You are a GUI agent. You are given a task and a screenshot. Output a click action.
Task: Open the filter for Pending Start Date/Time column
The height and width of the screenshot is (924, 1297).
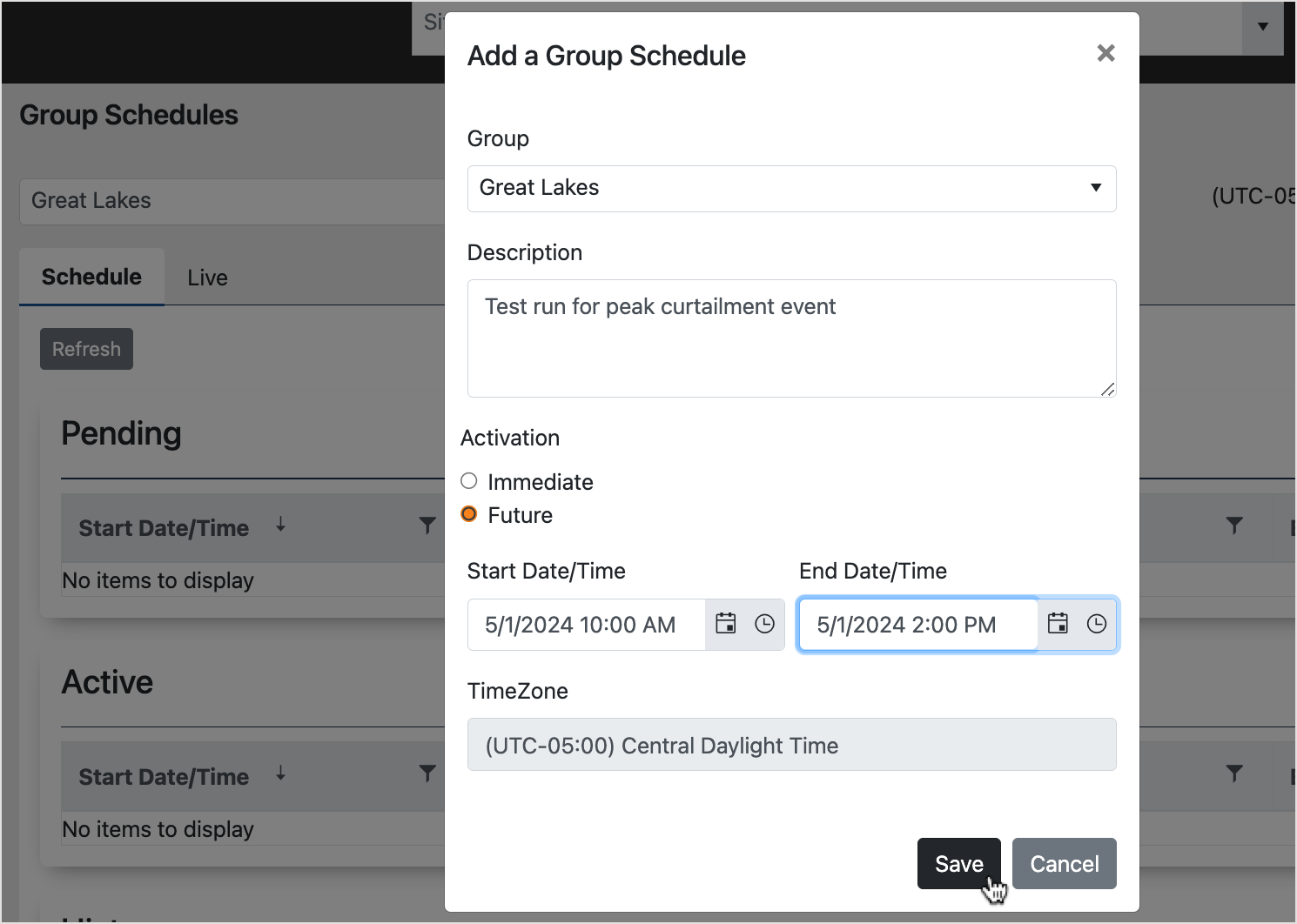coord(427,526)
